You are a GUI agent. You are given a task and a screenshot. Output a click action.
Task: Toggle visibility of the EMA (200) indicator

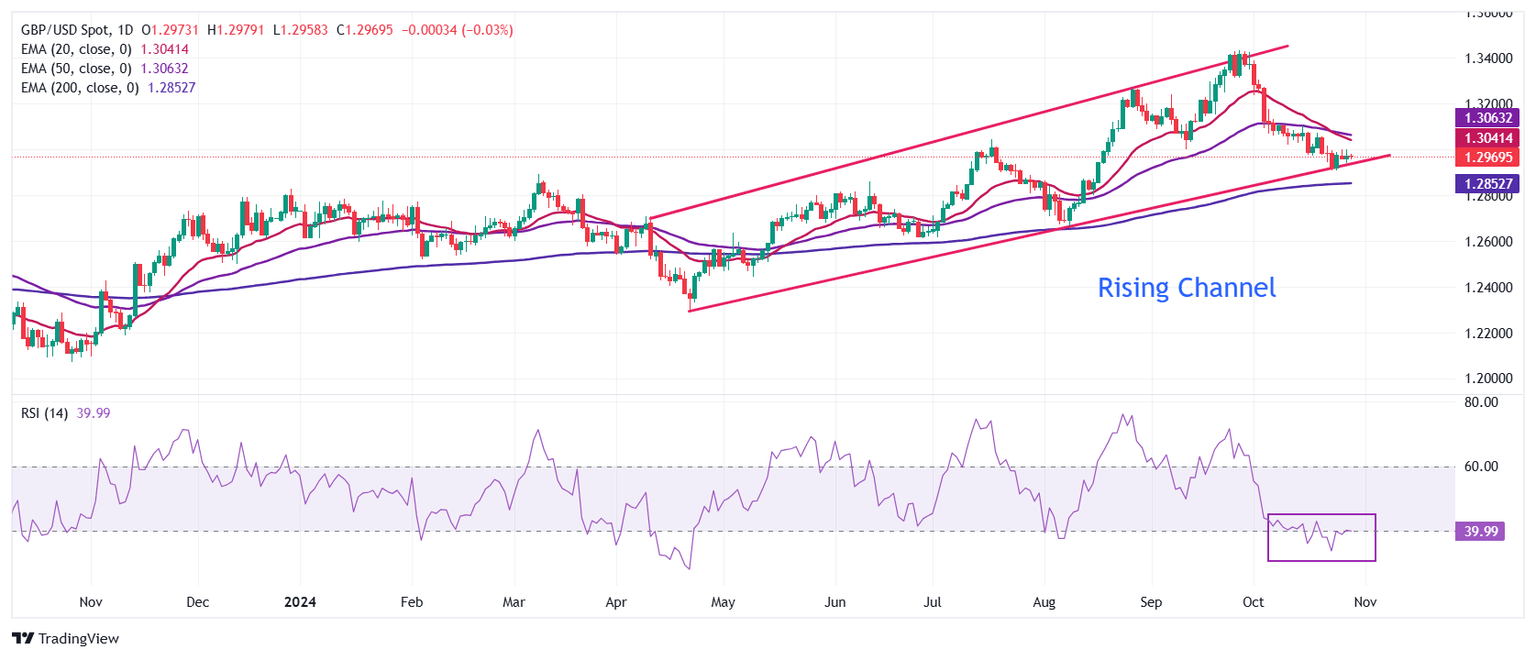[x=78, y=88]
